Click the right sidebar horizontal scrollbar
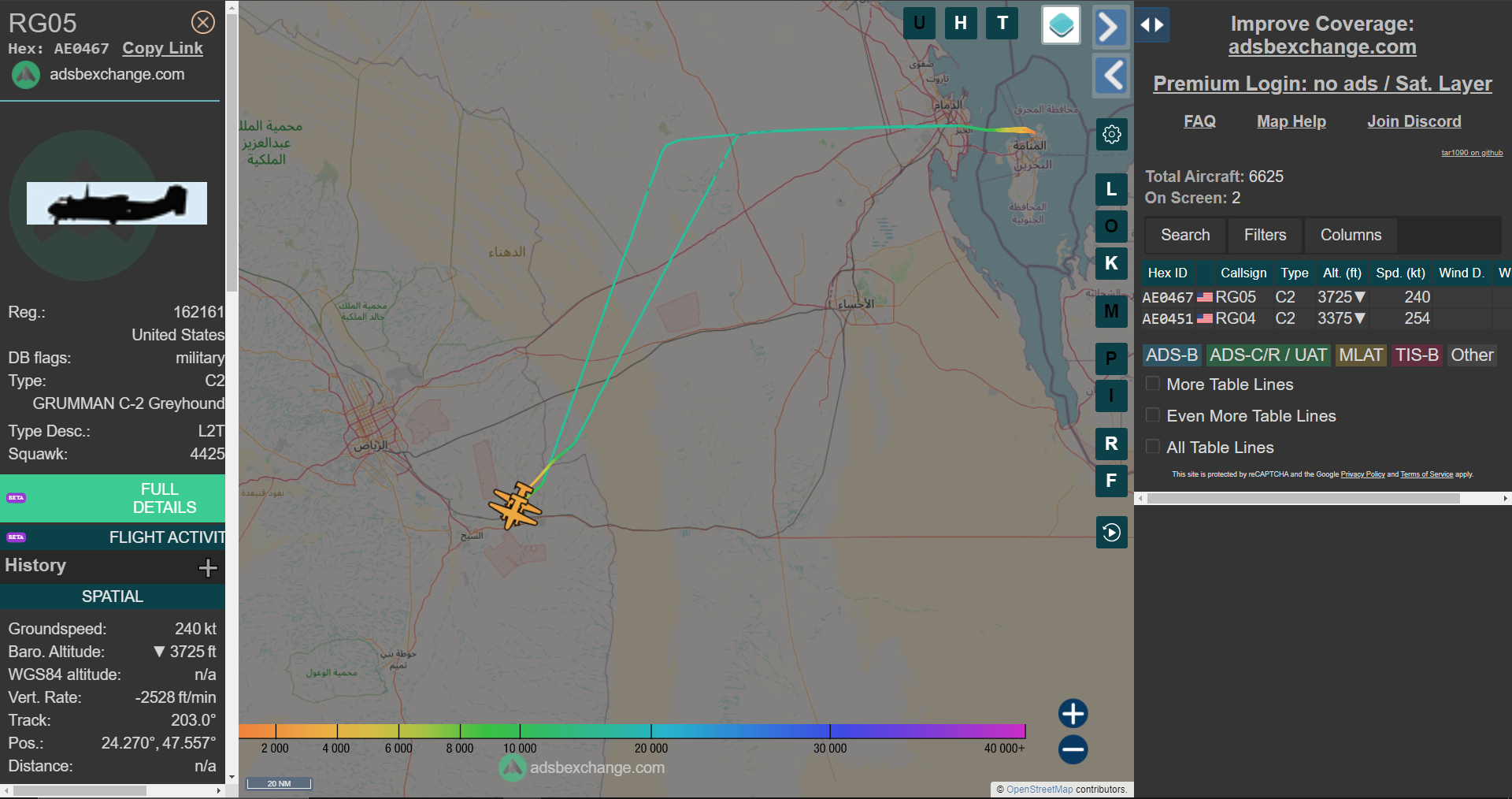Viewport: 1512px width, 799px height. click(1303, 499)
